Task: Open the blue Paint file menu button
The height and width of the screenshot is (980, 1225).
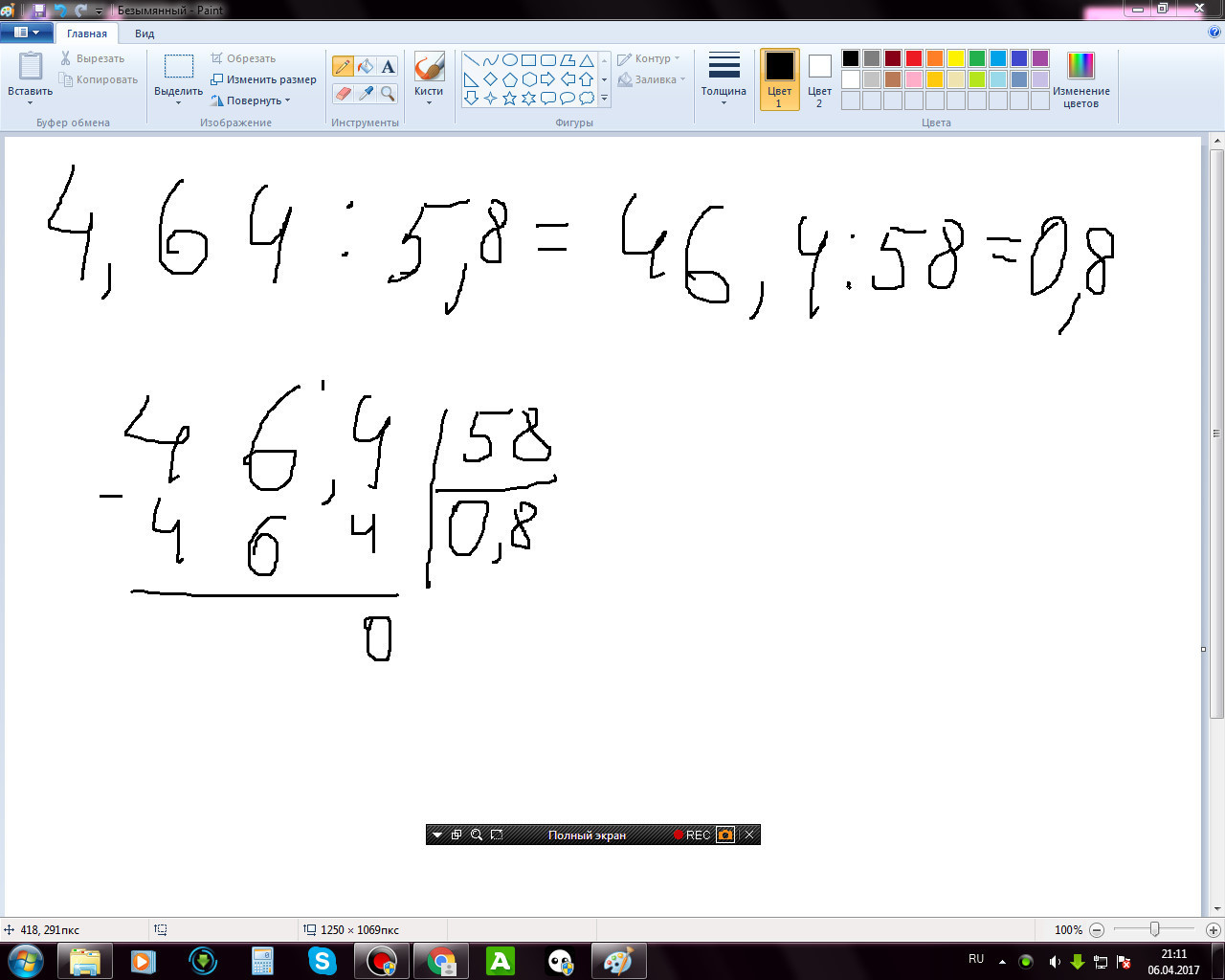Action: [26, 33]
